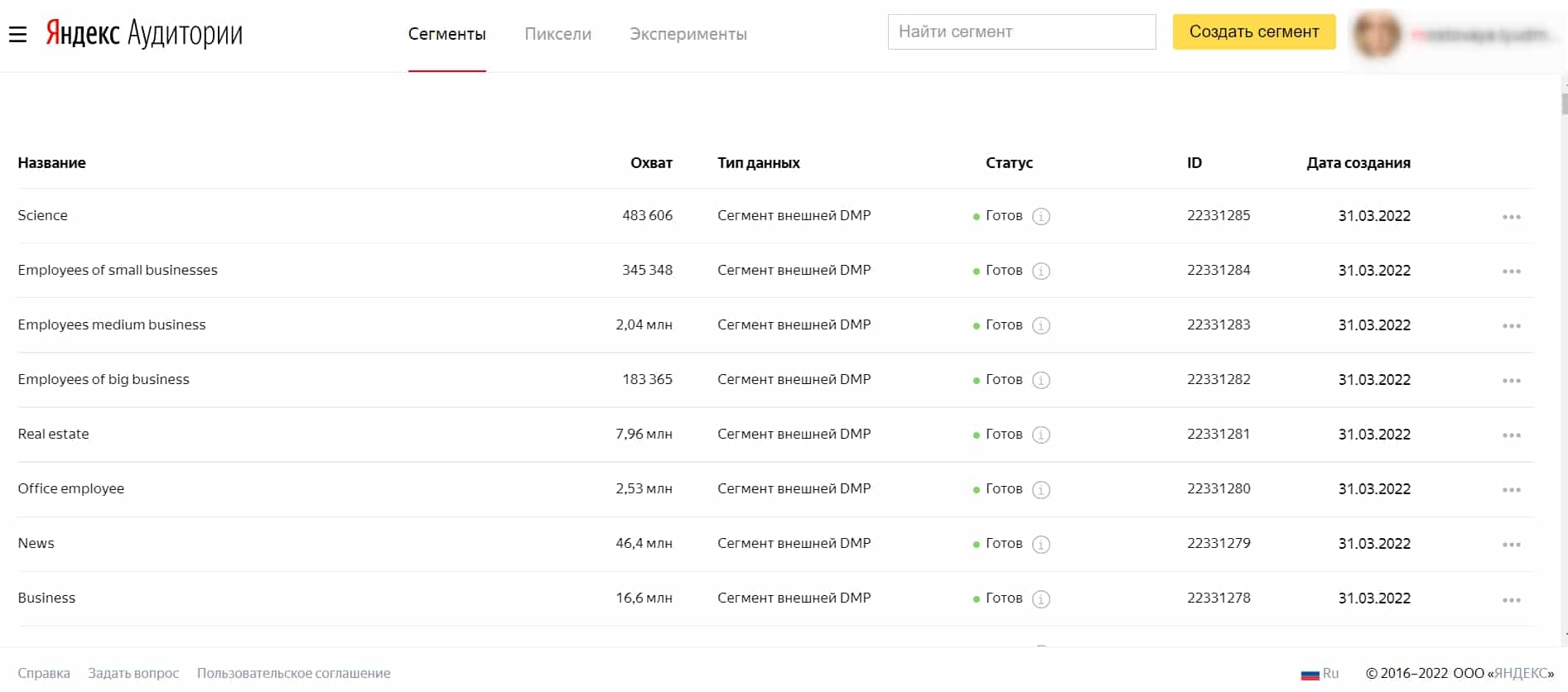
Task: Click the info icon in Real estate row
Action: click(x=1041, y=435)
